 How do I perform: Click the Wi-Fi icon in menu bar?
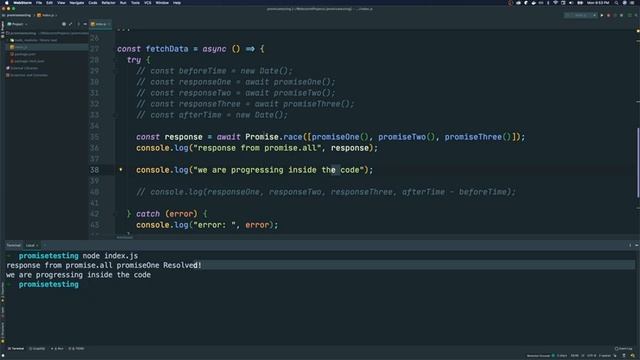555,3
